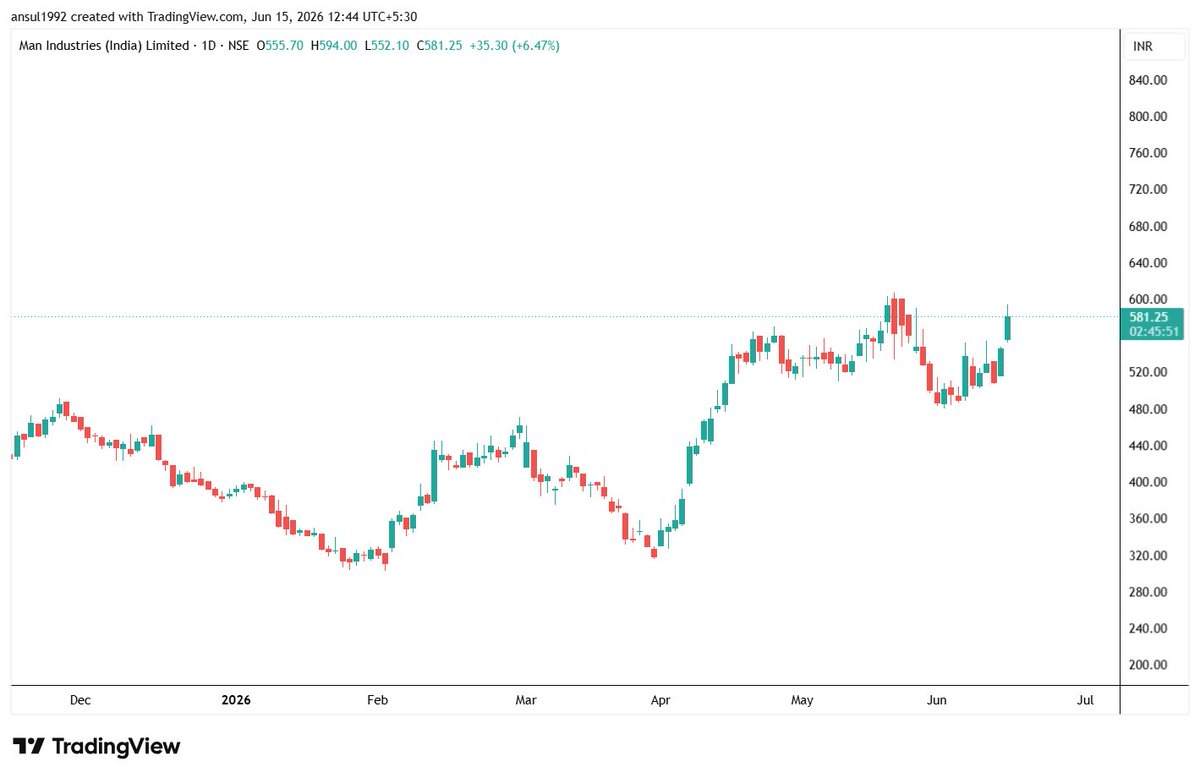
Task: Click the Man Industries (India) Limited title
Action: point(105,46)
